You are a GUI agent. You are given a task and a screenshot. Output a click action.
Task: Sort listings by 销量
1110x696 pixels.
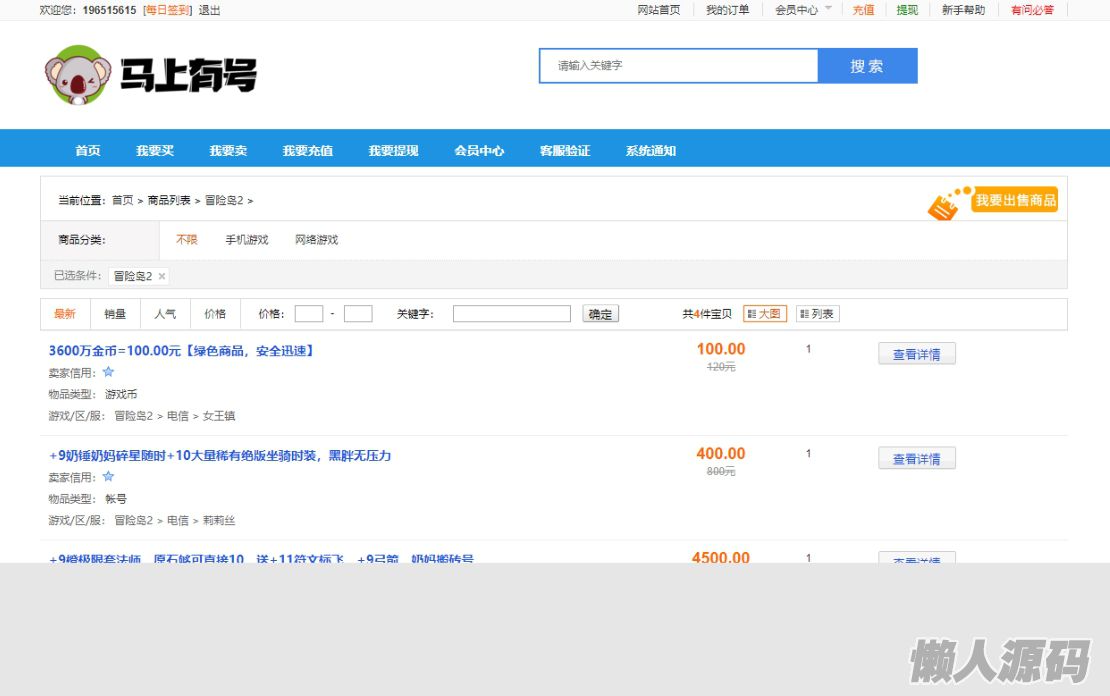pos(115,314)
